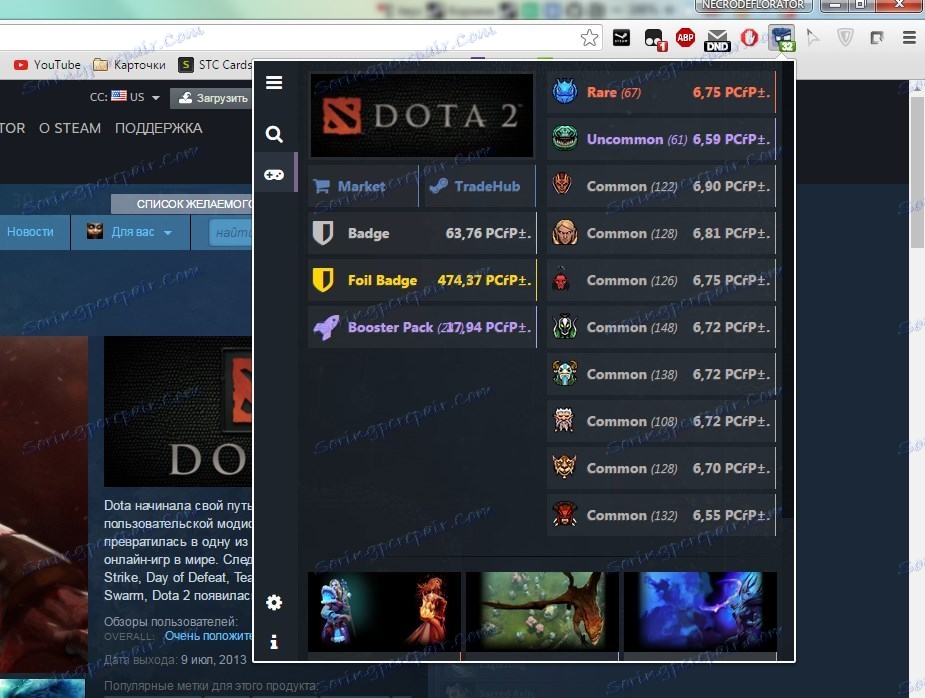This screenshot has width=925, height=698.
Task: Switch to the TradeHub tab
Action: [x=477, y=186]
